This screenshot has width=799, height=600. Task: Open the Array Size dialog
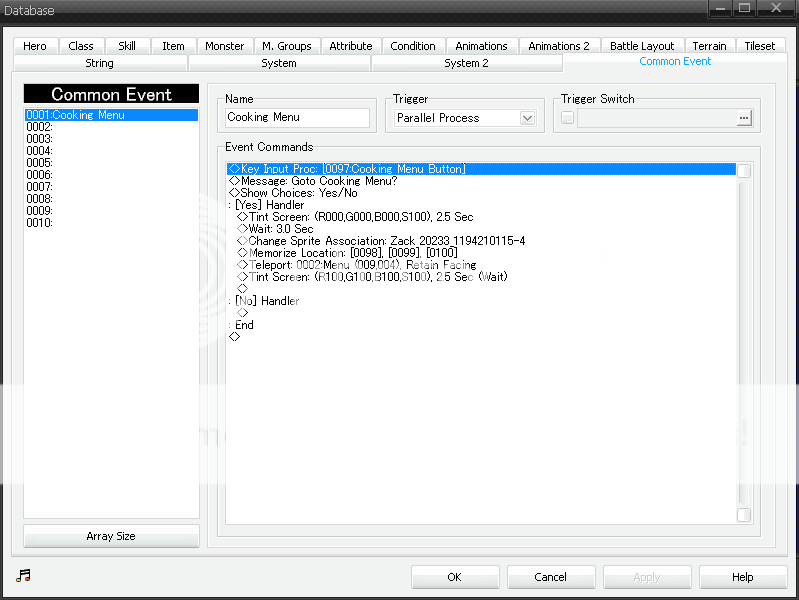(x=111, y=536)
